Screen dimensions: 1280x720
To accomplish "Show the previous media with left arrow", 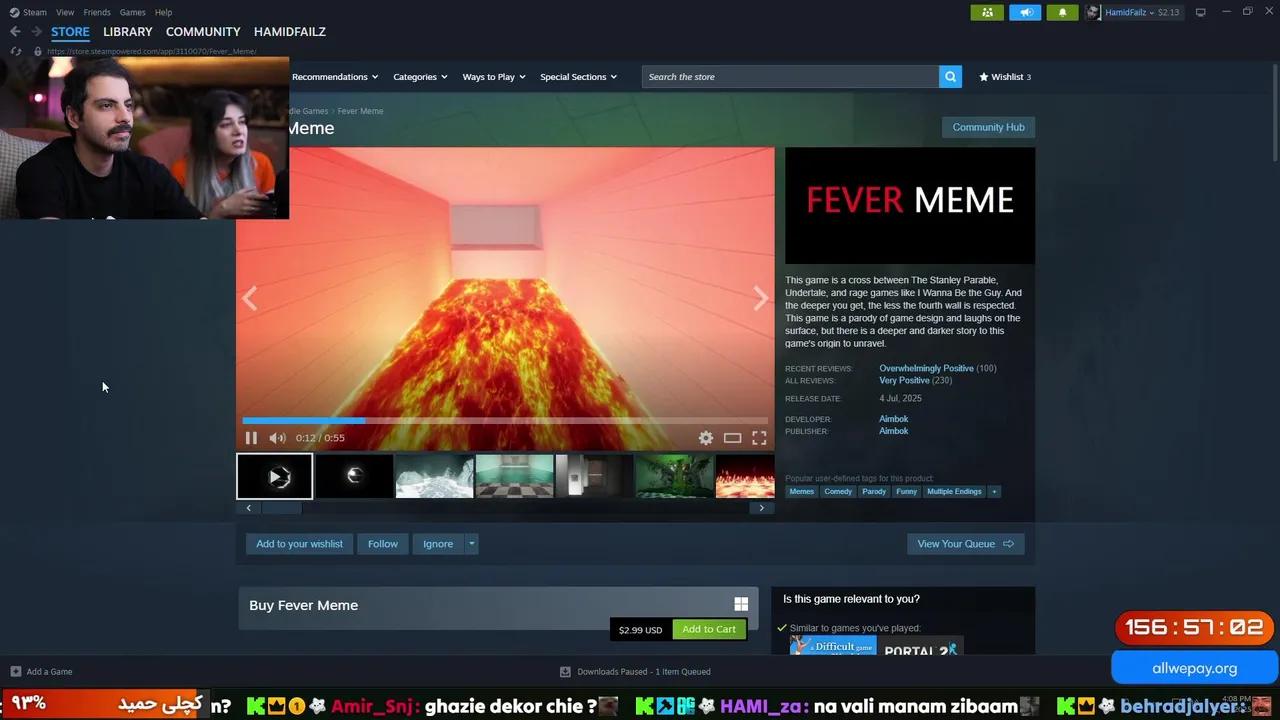I will [x=250, y=298].
